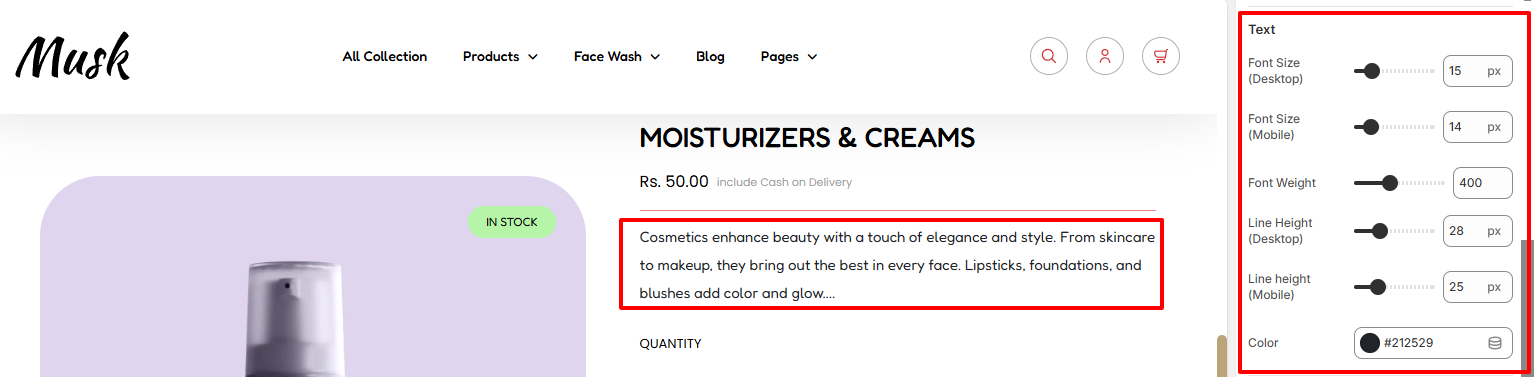Viewport: 1535px width, 377px height.
Task: Click the Line height (Mobile) slider handle
Action: click(x=1377, y=287)
